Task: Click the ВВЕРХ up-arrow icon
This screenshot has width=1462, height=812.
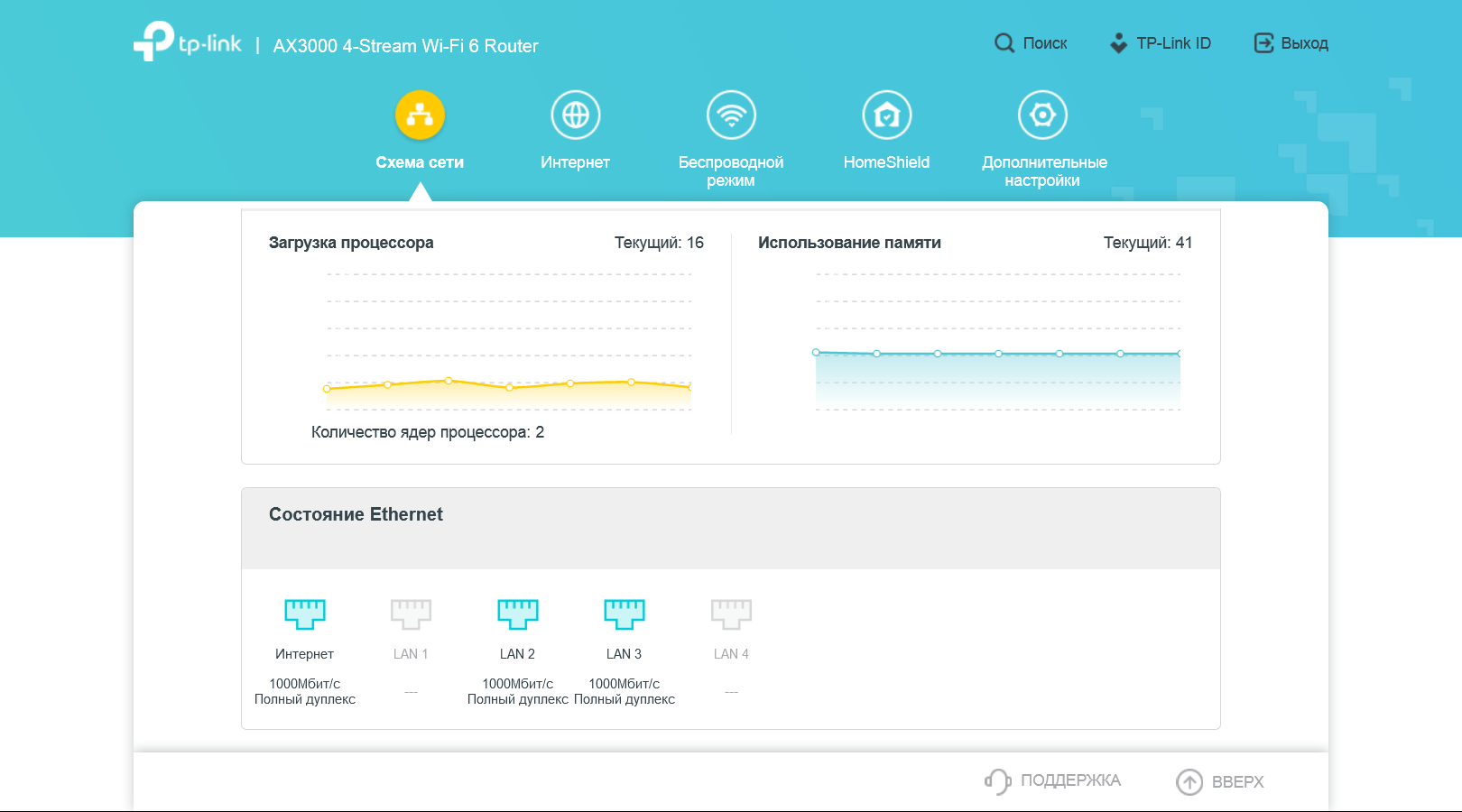Action: click(x=1189, y=781)
